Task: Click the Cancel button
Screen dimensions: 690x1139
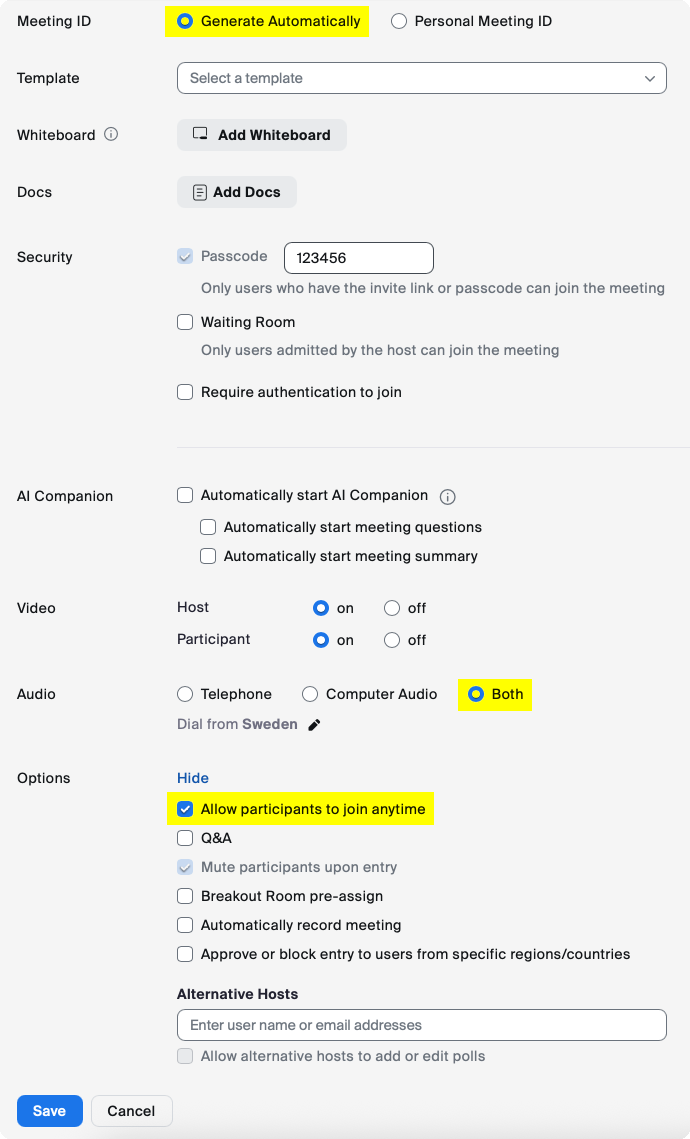Action: 131,1111
